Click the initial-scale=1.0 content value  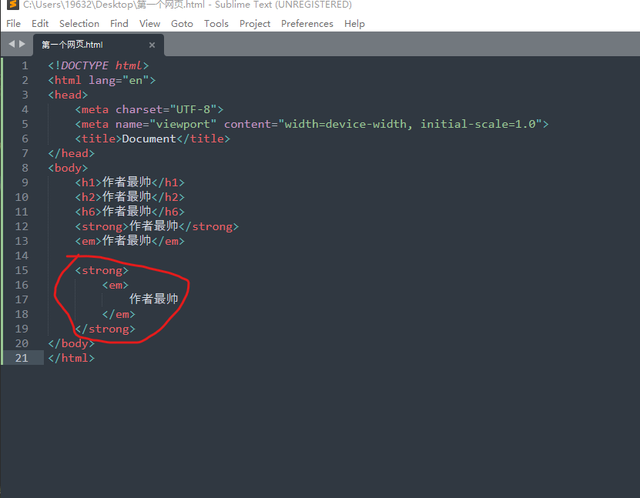click(478, 124)
